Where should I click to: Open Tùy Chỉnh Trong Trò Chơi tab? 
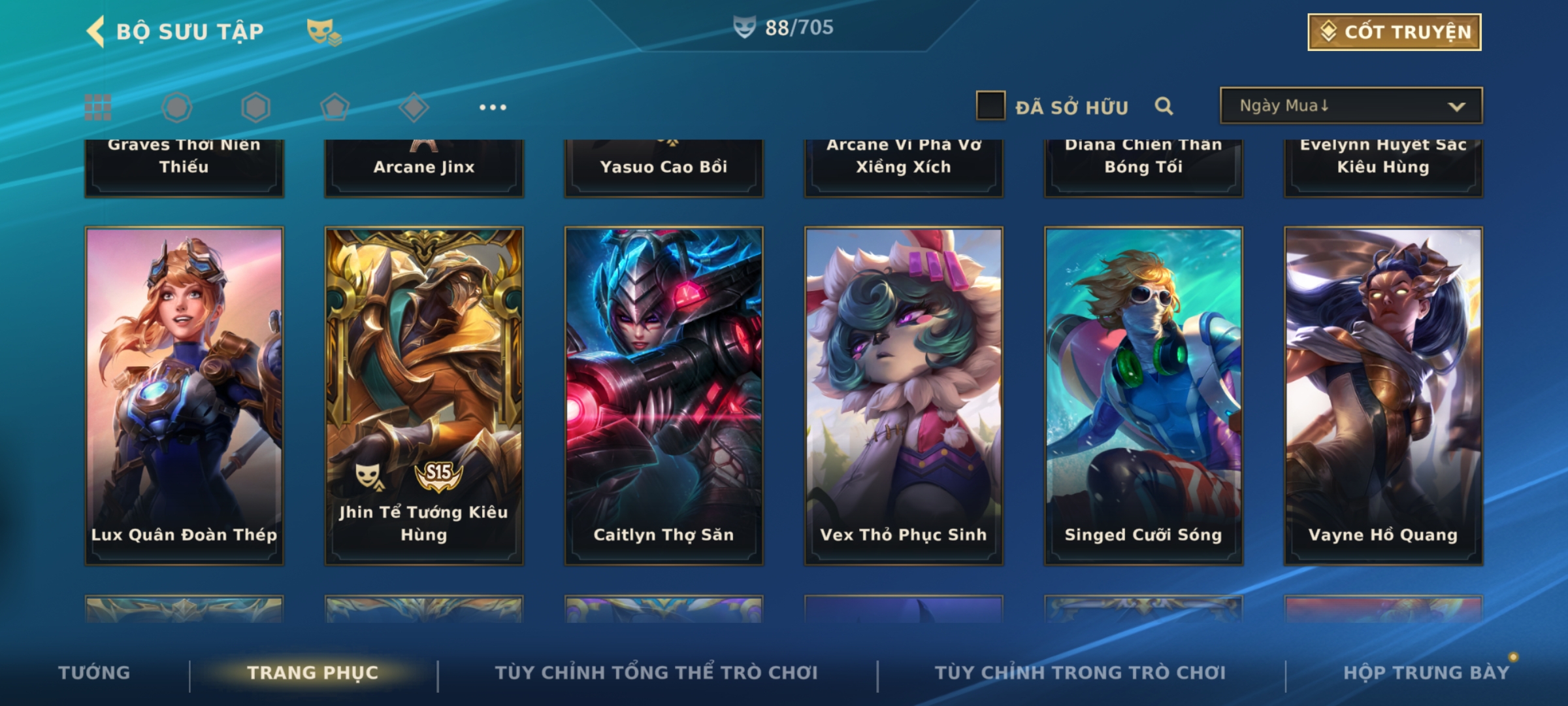coord(1080,673)
